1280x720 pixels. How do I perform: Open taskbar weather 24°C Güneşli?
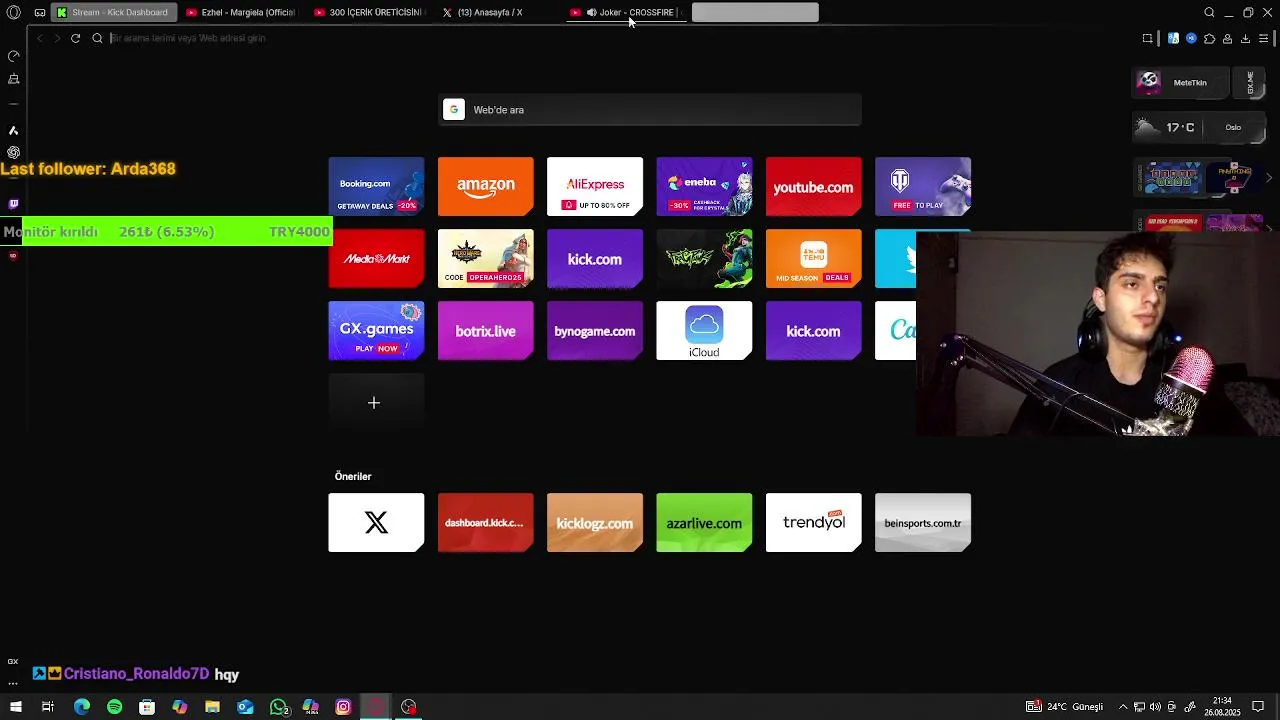pos(1065,707)
